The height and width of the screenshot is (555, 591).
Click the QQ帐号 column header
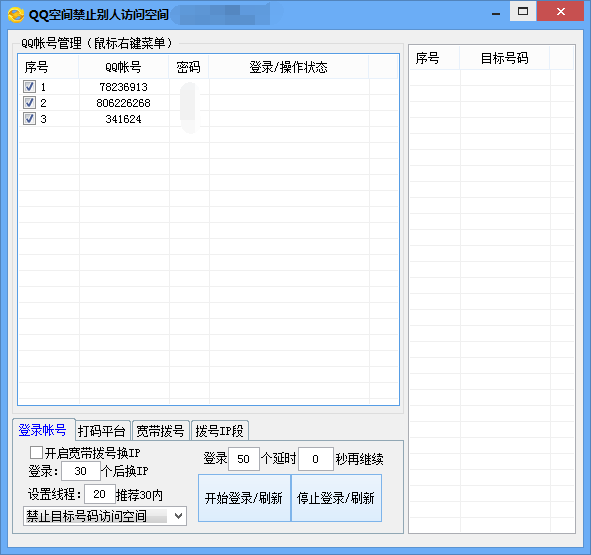(x=123, y=67)
